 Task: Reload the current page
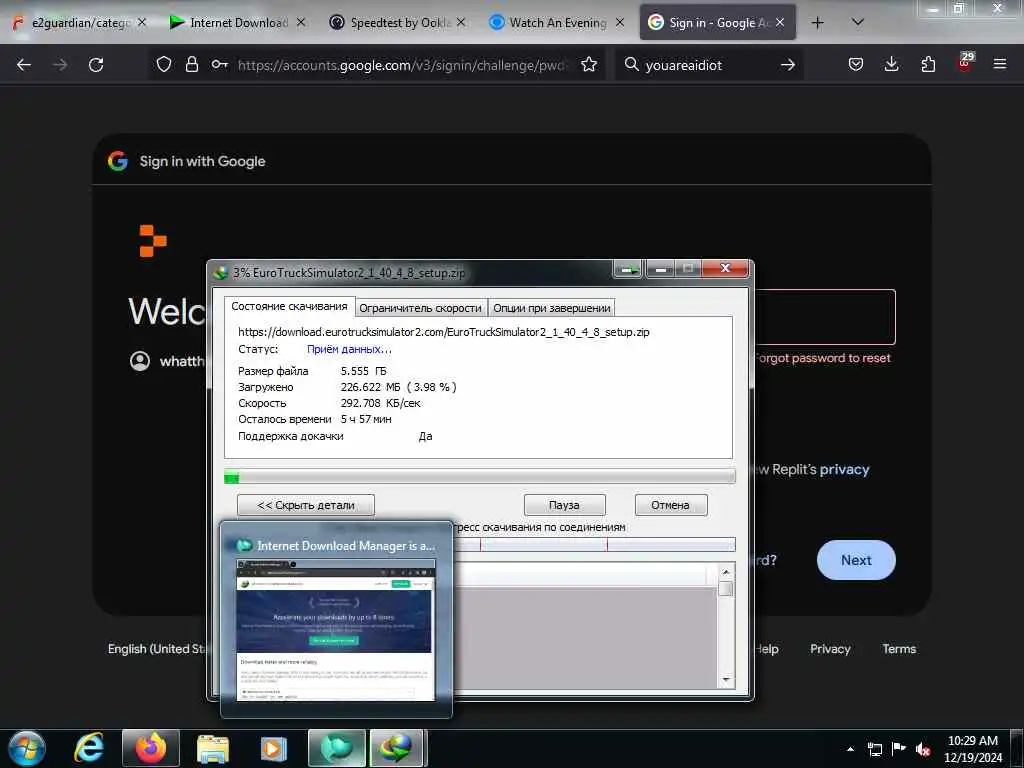click(x=96, y=65)
